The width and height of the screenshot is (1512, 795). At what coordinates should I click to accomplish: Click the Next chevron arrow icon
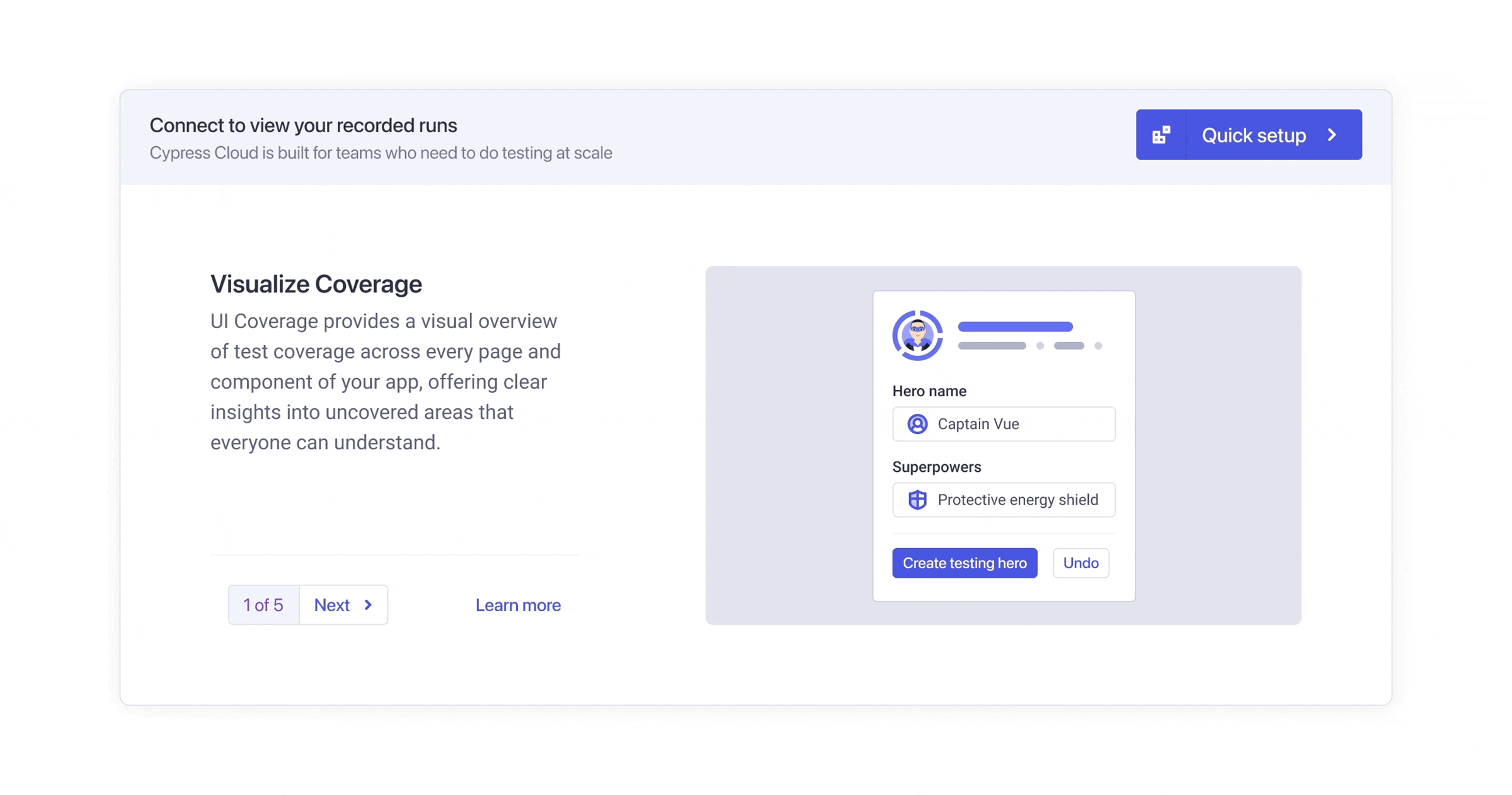click(369, 605)
